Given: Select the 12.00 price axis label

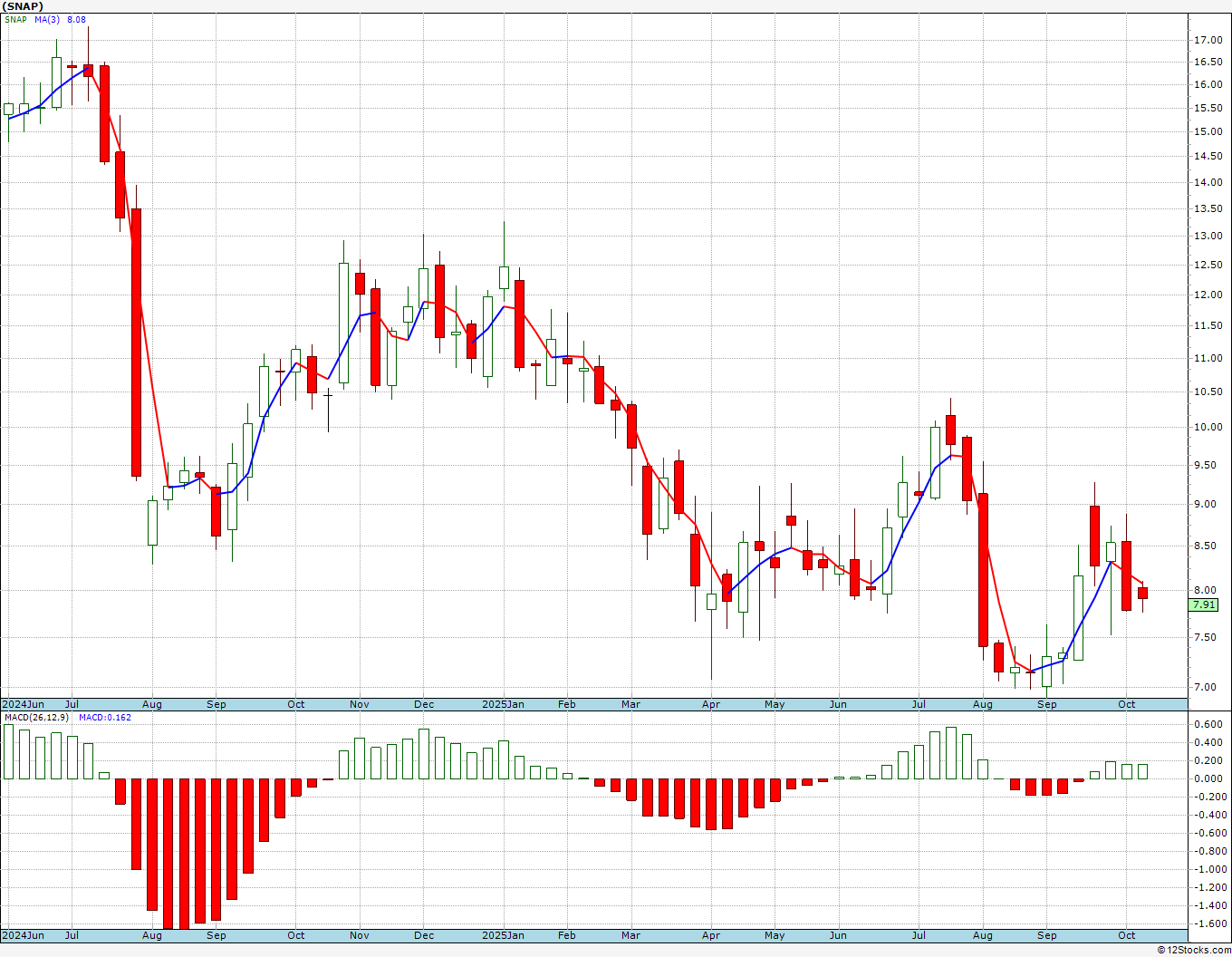Looking at the screenshot, I should point(1208,295).
